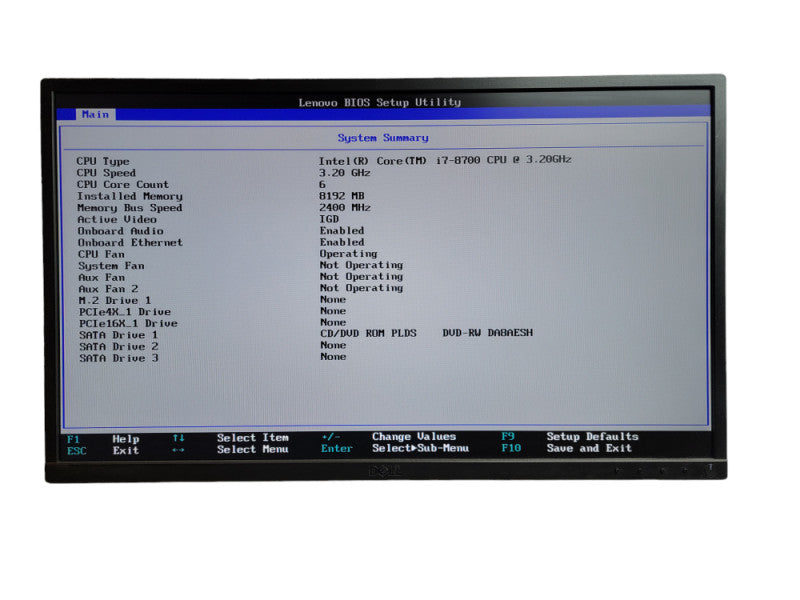Click None value for M.2 Drive 1
This screenshot has height=600, width=800.
click(x=333, y=299)
